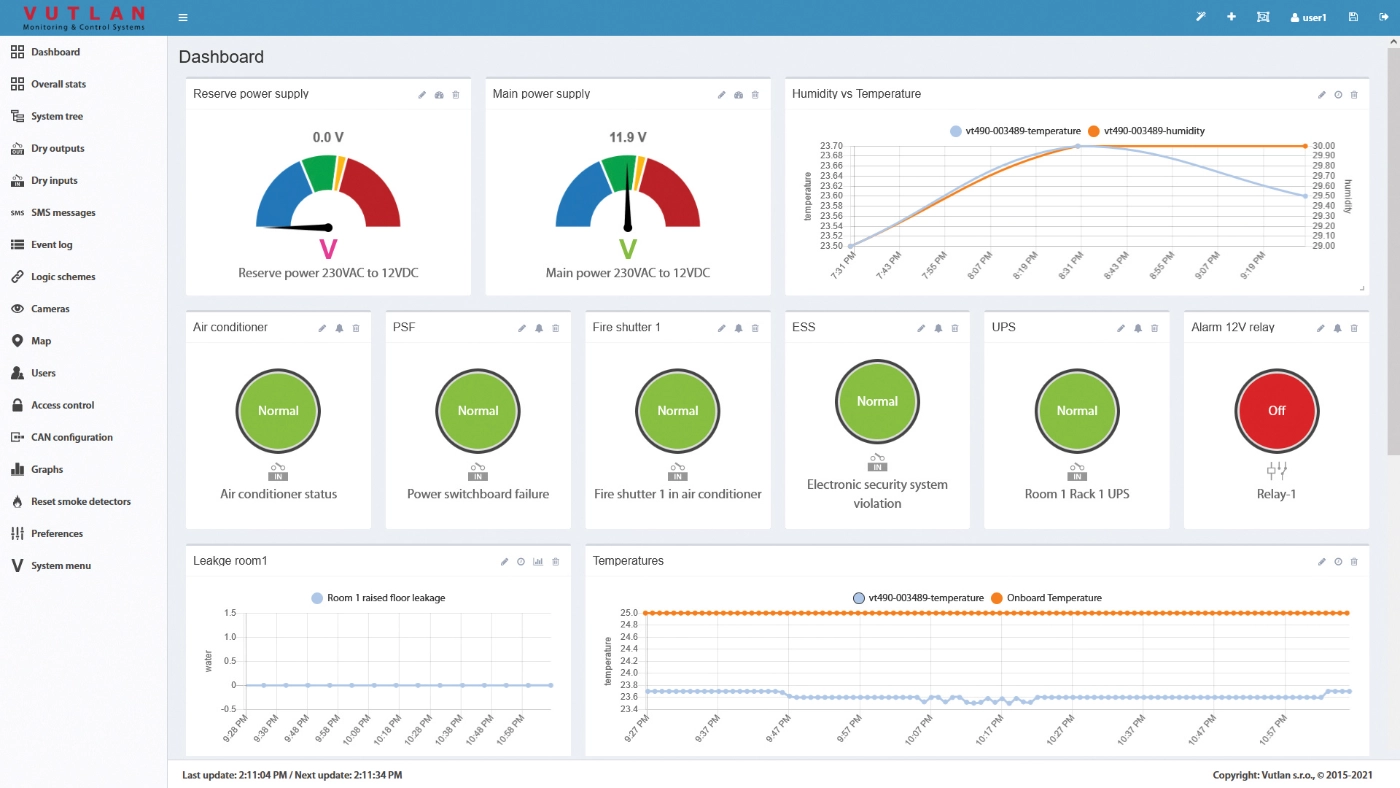Screen dimensions: 1400x788
Task: Log out using the exit icon
Action: coord(1381,17)
